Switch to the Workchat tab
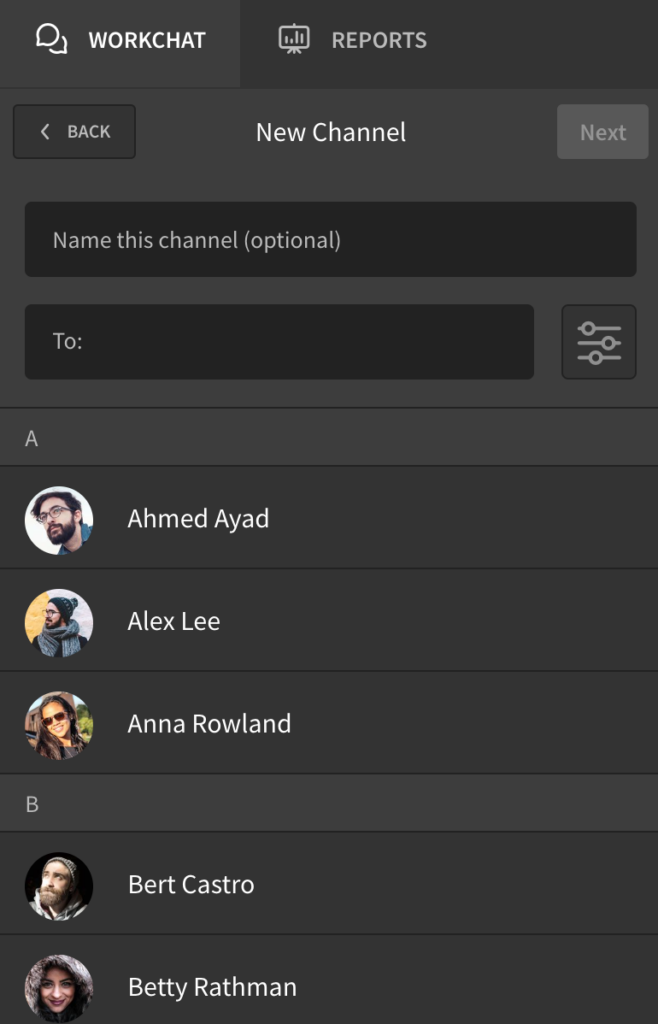658x1024 pixels. [120, 40]
